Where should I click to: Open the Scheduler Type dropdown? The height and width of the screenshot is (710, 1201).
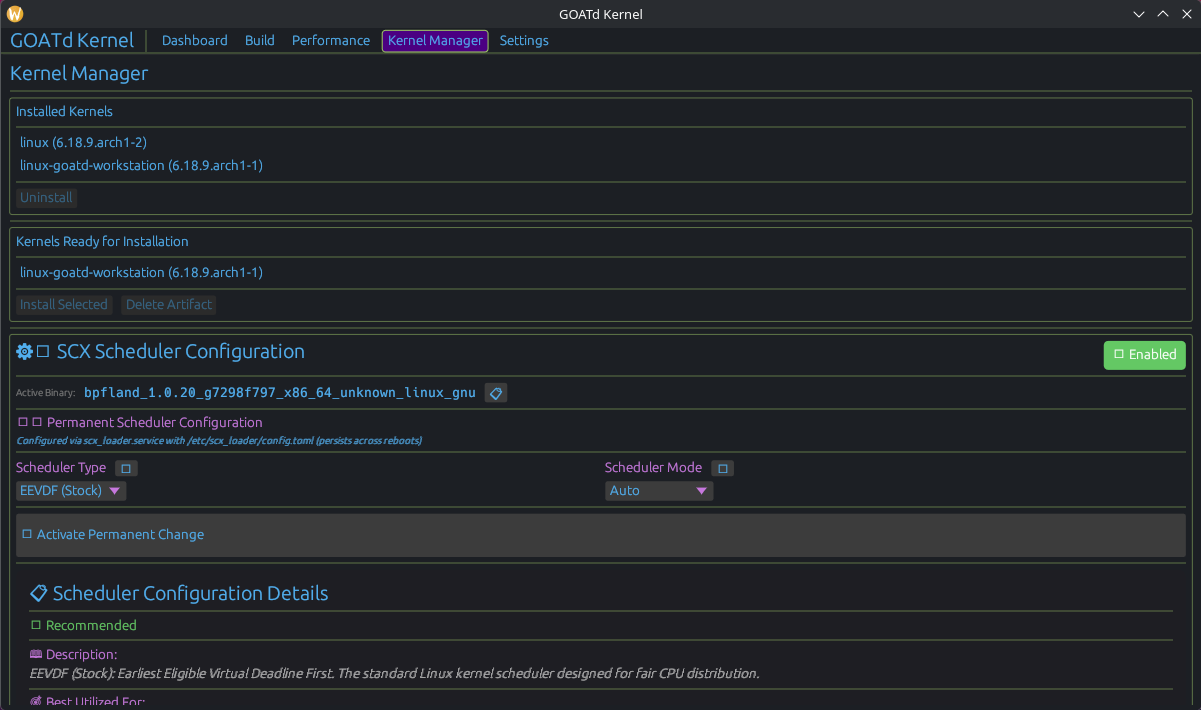pos(72,491)
